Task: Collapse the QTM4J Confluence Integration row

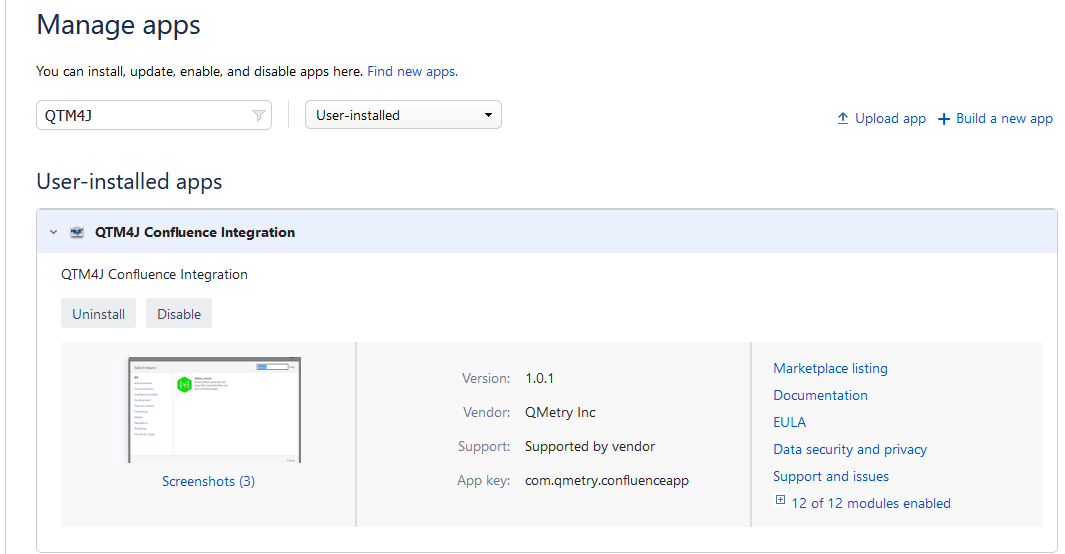Action: [x=54, y=232]
